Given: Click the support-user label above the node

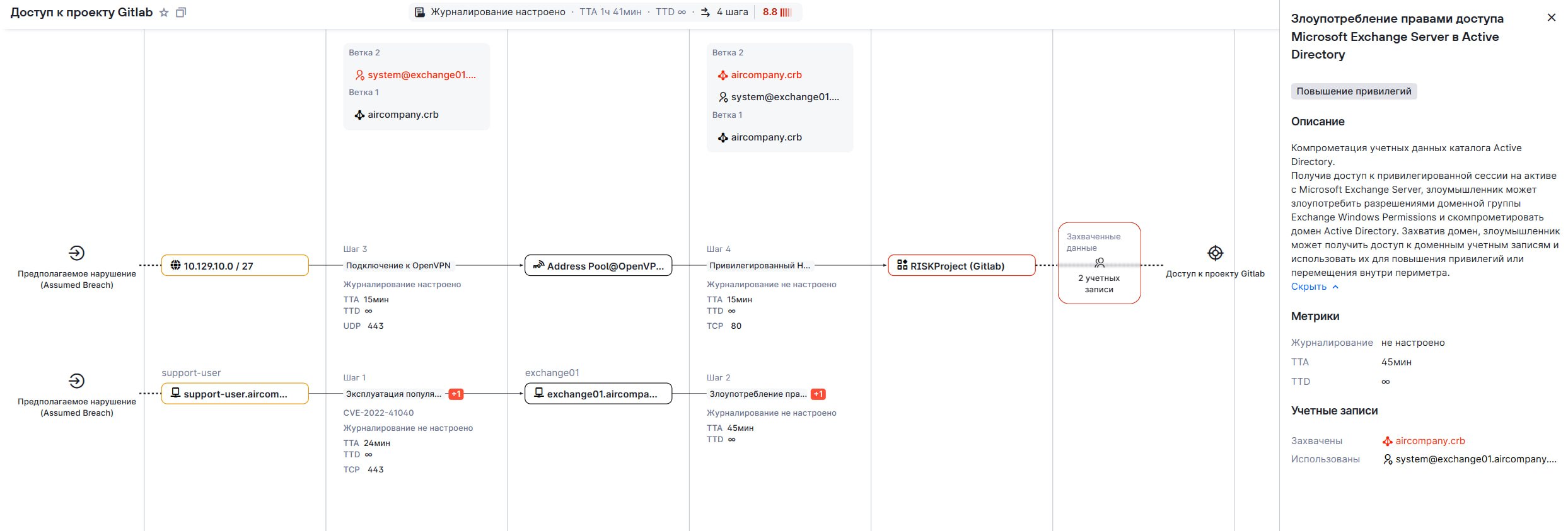Looking at the screenshot, I should 191,373.
